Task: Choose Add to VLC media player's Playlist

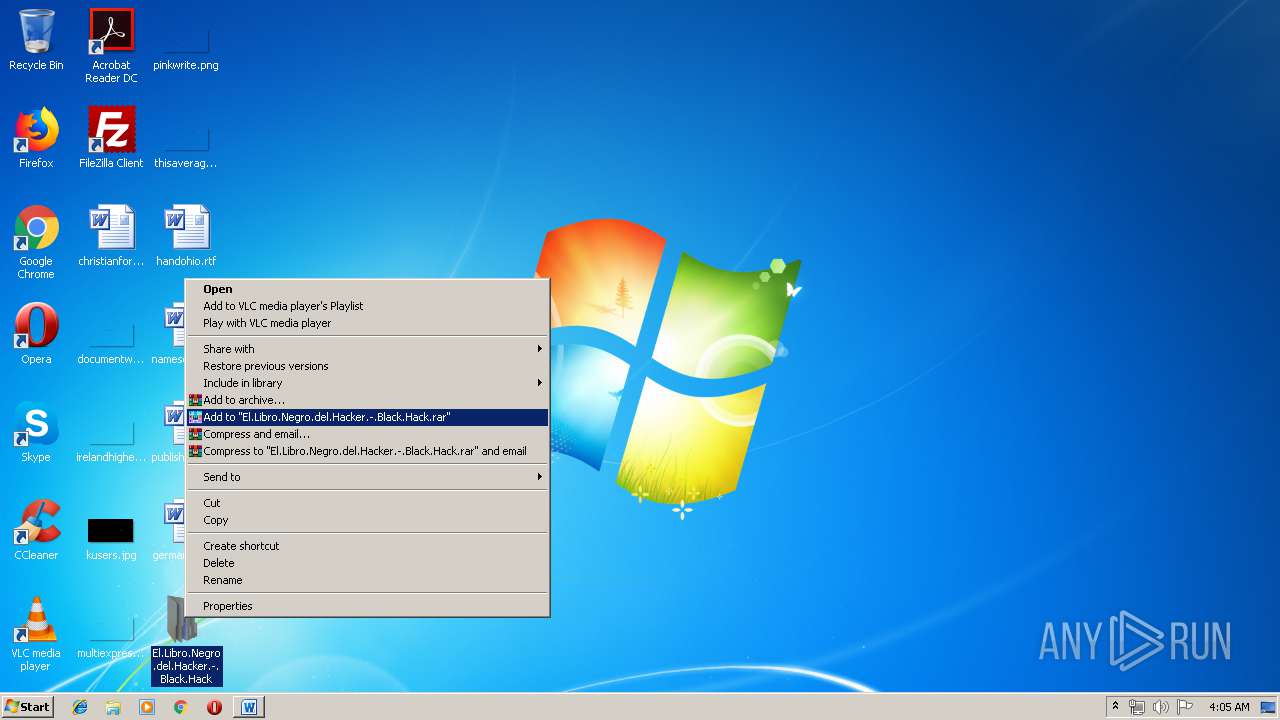Action: point(368,306)
